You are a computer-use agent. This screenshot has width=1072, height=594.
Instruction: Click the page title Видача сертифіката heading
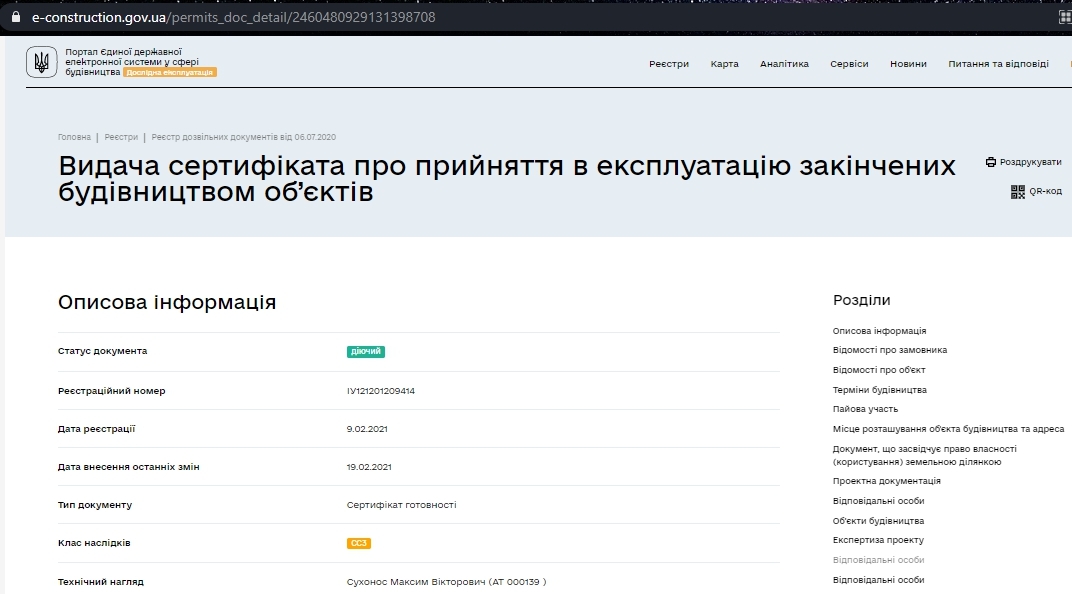(507, 178)
